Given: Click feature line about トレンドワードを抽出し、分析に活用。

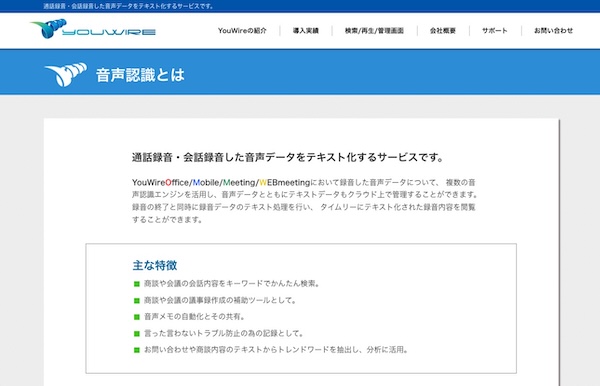Looking at the screenshot, I should 276,350.
